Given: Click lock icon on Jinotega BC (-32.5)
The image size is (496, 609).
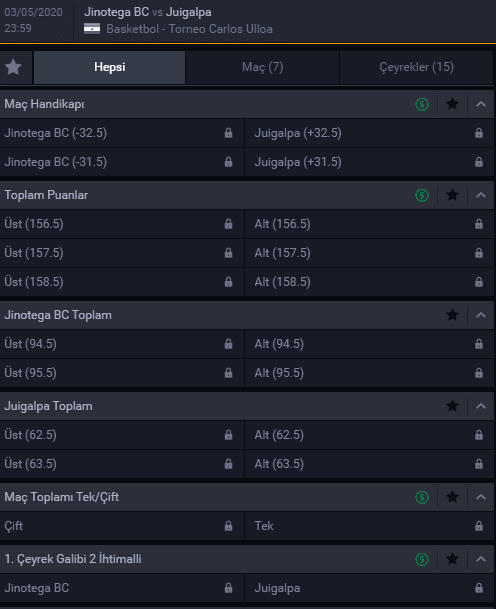Looking at the screenshot, I should click(228, 133).
